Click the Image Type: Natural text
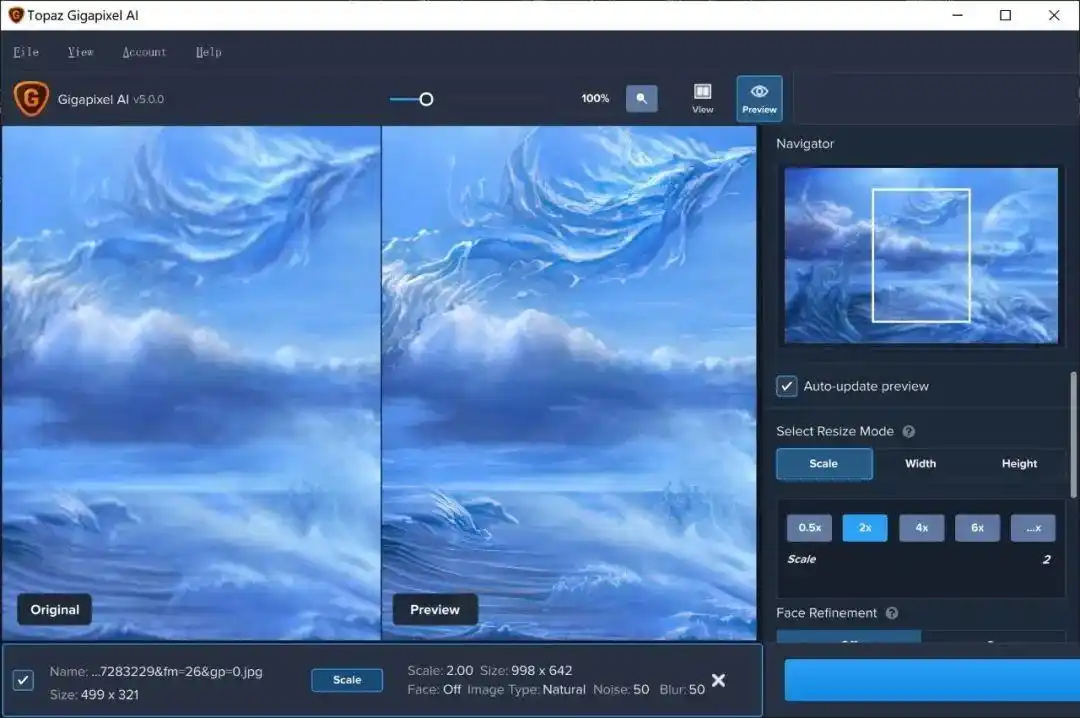The width and height of the screenshot is (1080, 718). tap(526, 690)
